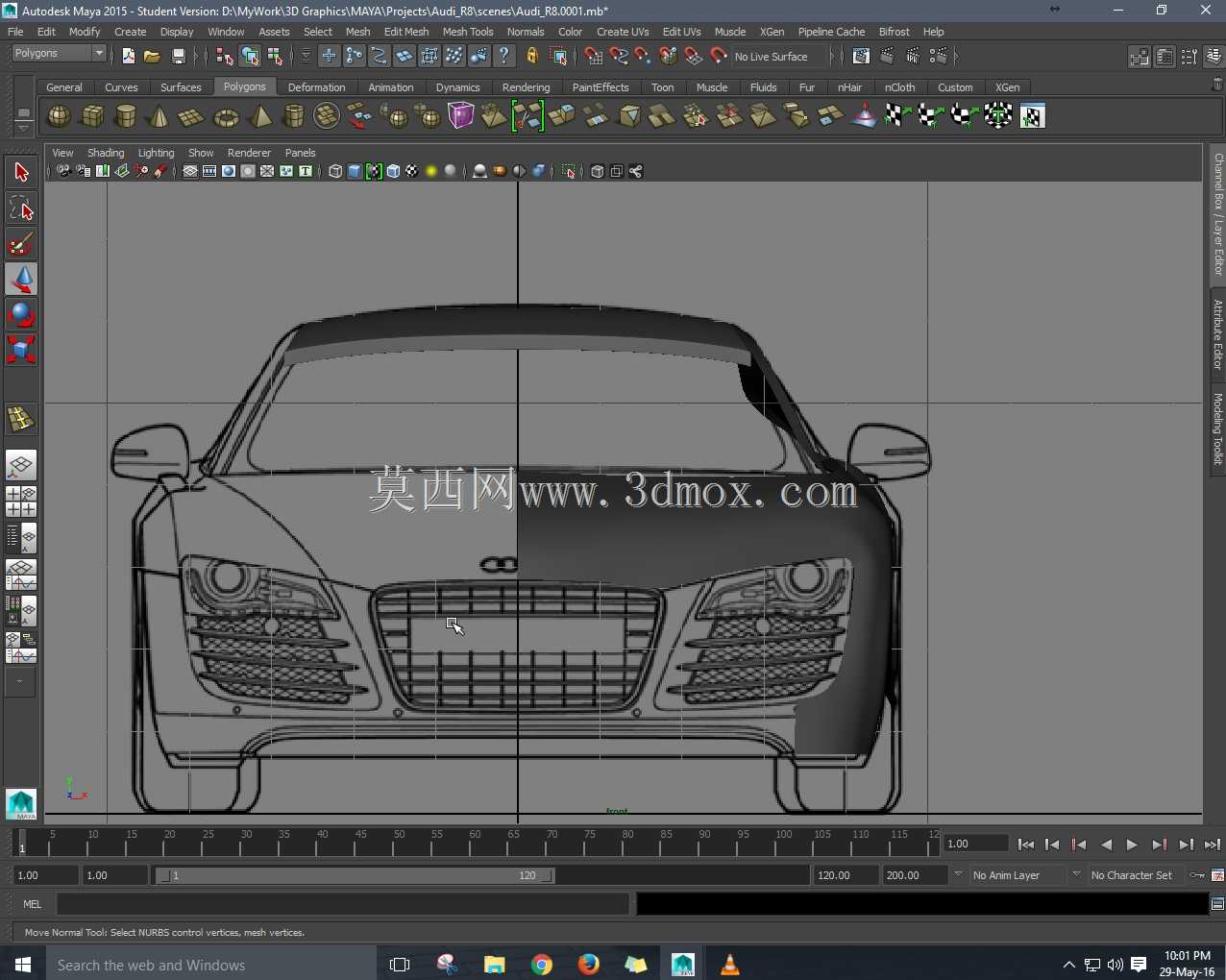Open the Persp/Graph Editor layout

[x=21, y=575]
